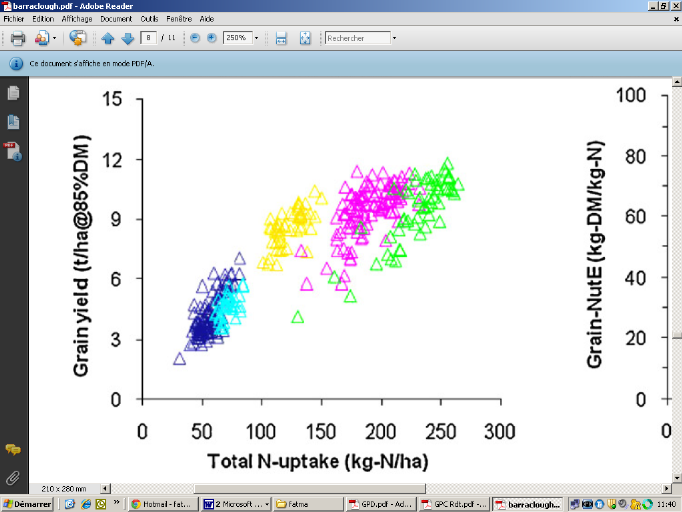Click the Démarrer start button
The image size is (682, 512).
click(27, 504)
